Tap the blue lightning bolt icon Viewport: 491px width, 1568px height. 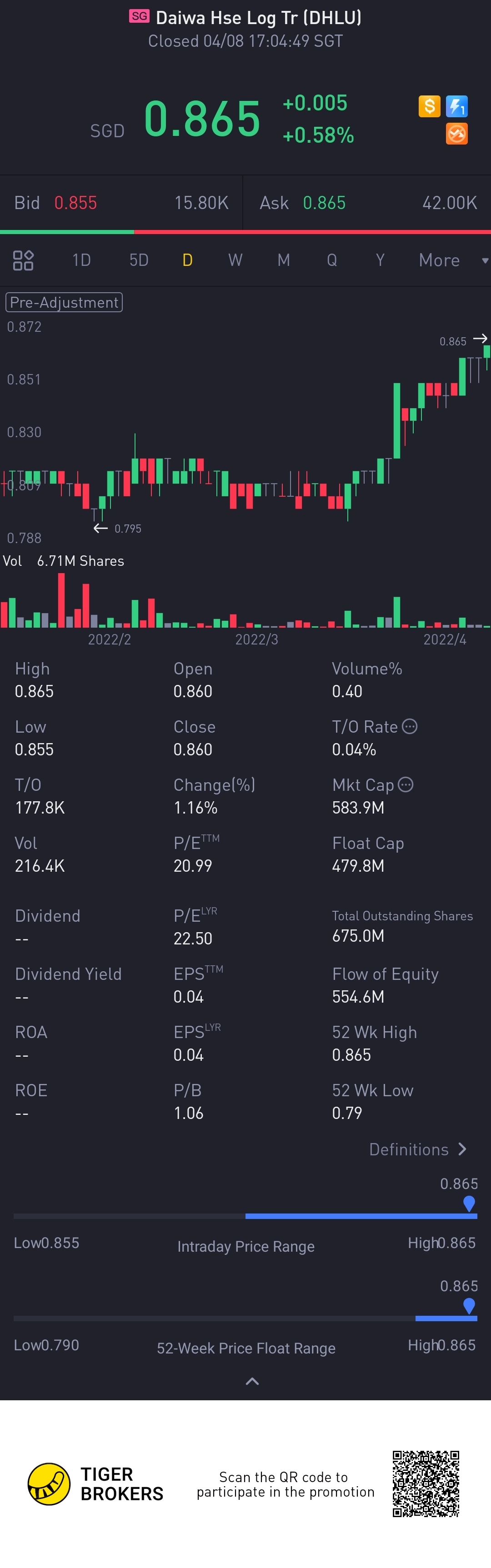[457, 106]
